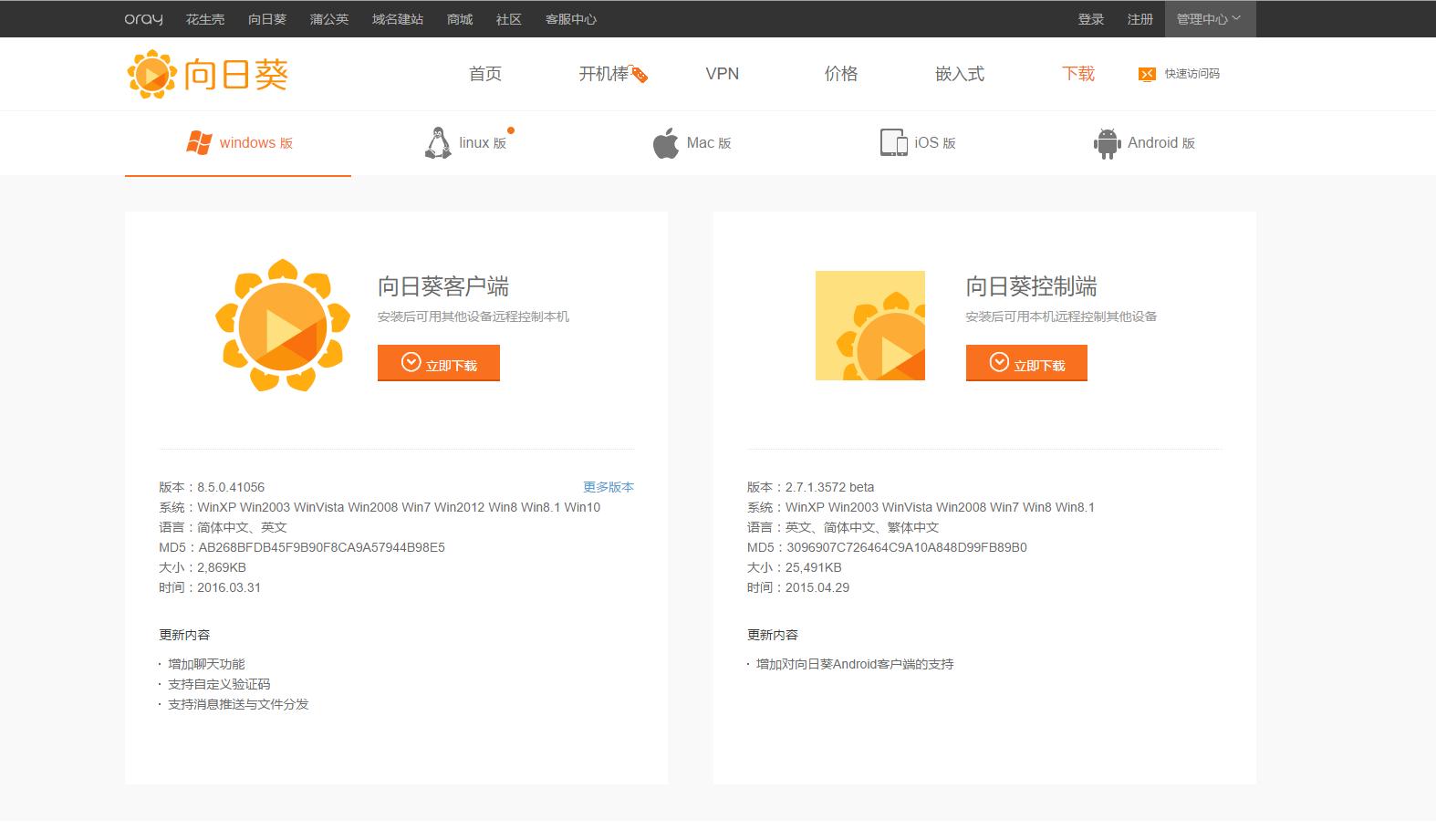Click update note 增加聊天功能

tap(206, 664)
